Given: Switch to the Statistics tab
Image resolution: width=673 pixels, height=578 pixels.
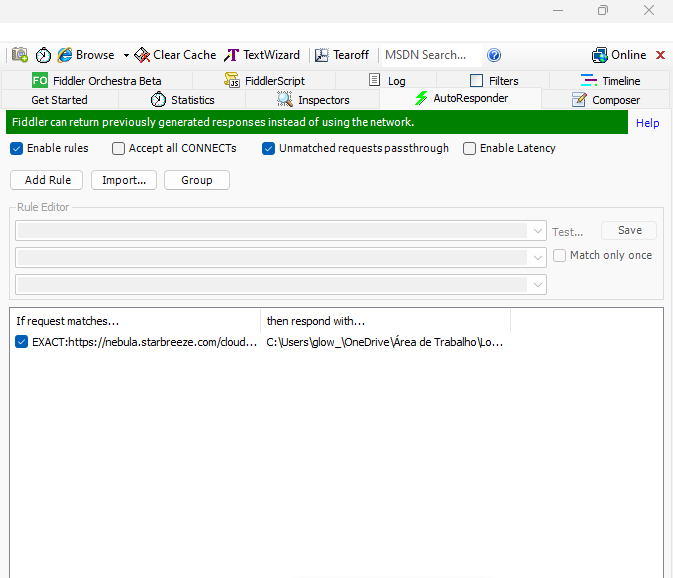Looking at the screenshot, I should pyautogui.click(x=182, y=100).
